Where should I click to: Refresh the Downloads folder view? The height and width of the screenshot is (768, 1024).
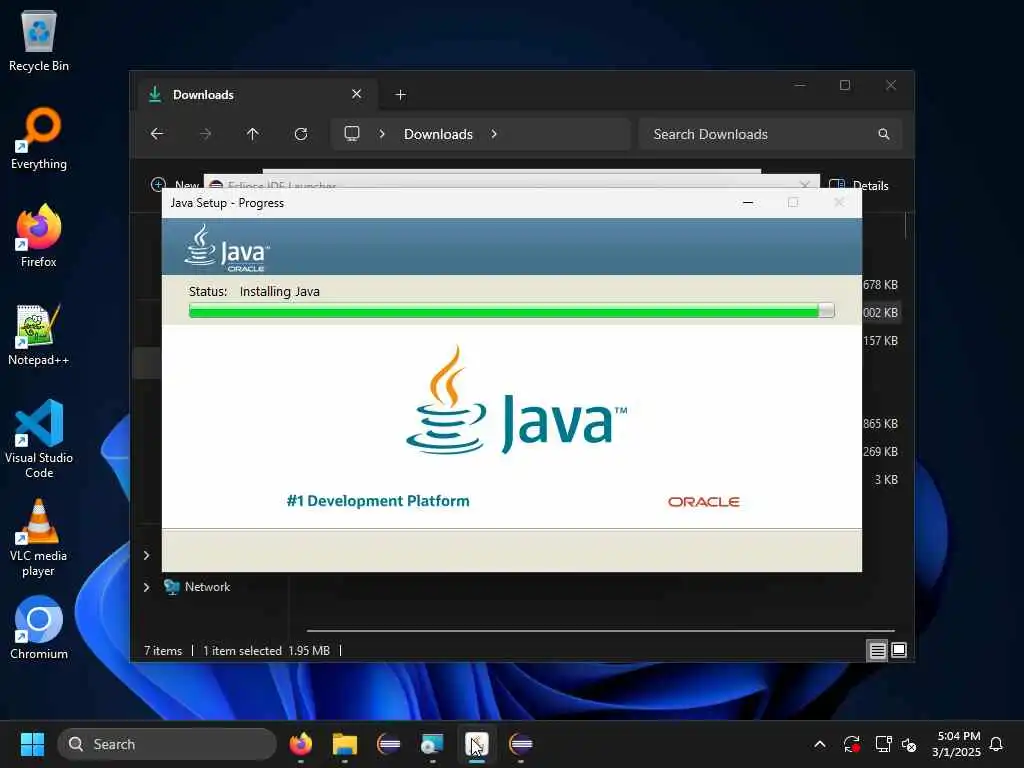tap(301, 134)
